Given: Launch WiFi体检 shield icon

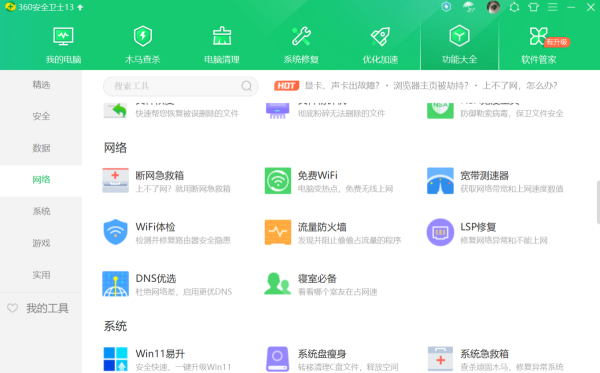Looking at the screenshot, I should pyautogui.click(x=115, y=232).
